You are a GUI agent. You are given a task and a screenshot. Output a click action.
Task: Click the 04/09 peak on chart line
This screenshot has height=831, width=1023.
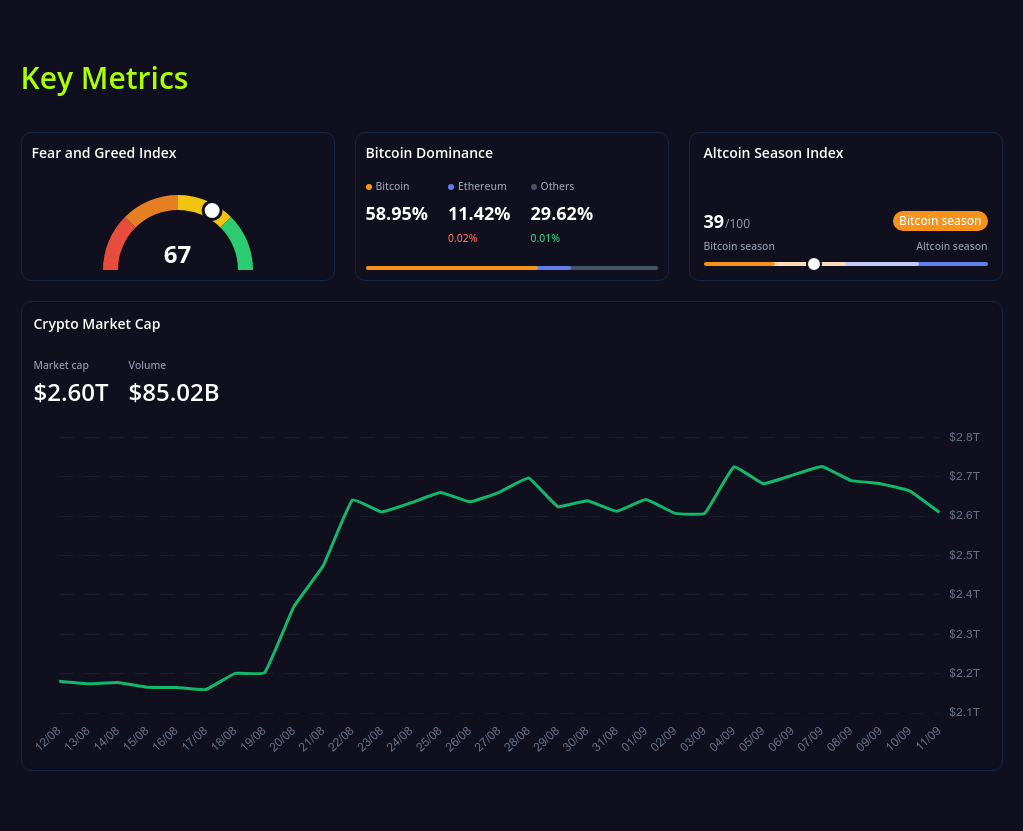(734, 466)
